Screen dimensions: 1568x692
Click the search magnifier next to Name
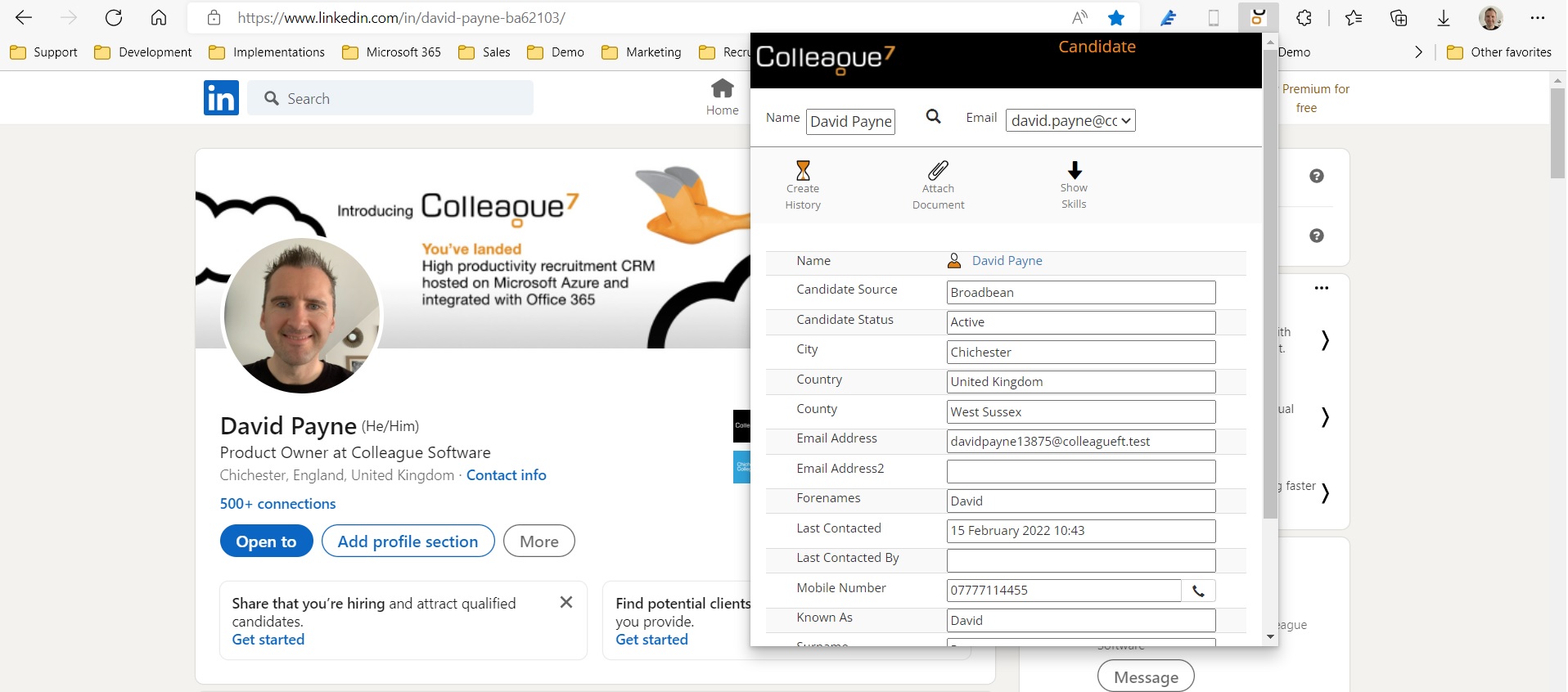pyautogui.click(x=933, y=117)
